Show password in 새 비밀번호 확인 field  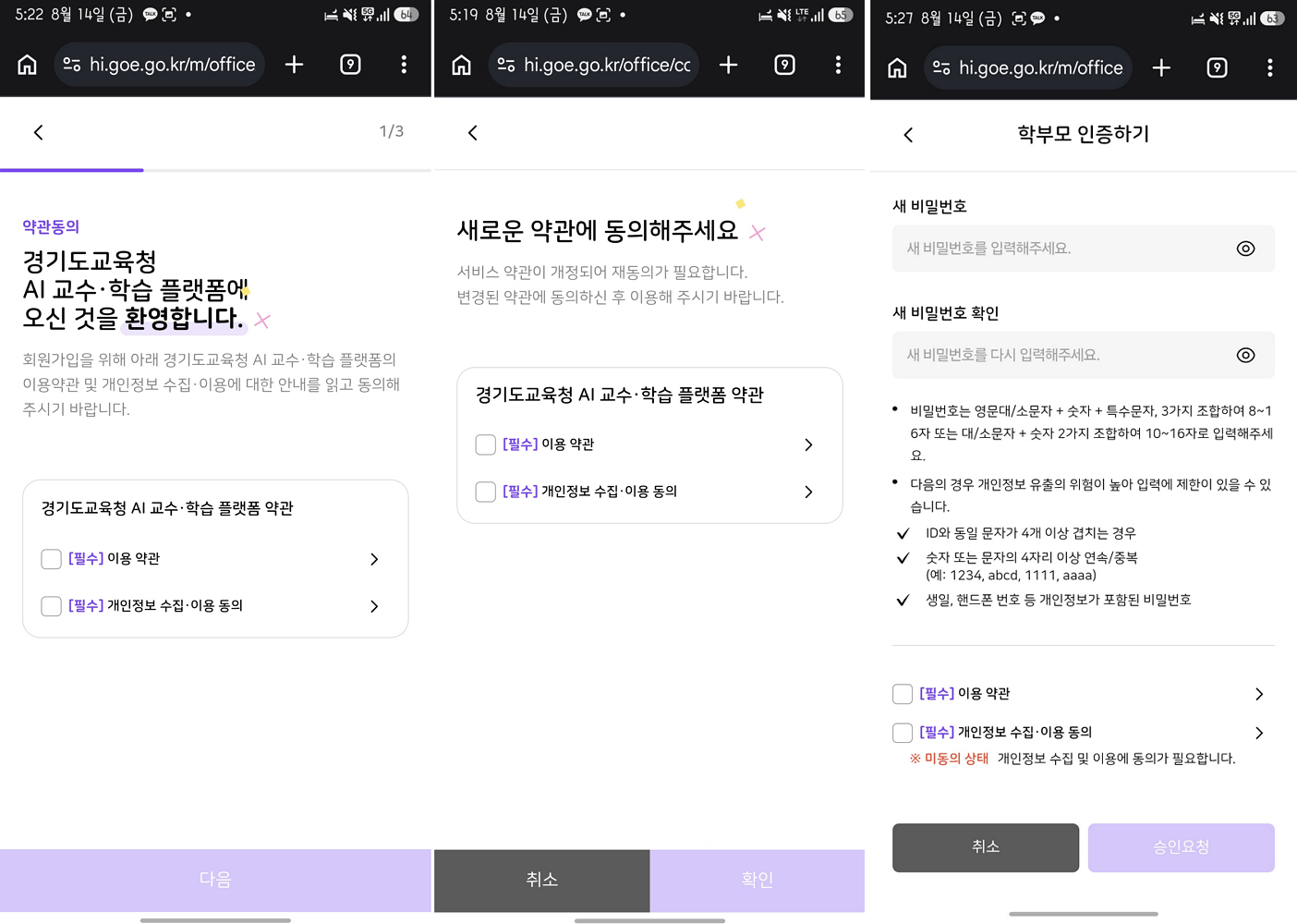tap(1245, 355)
